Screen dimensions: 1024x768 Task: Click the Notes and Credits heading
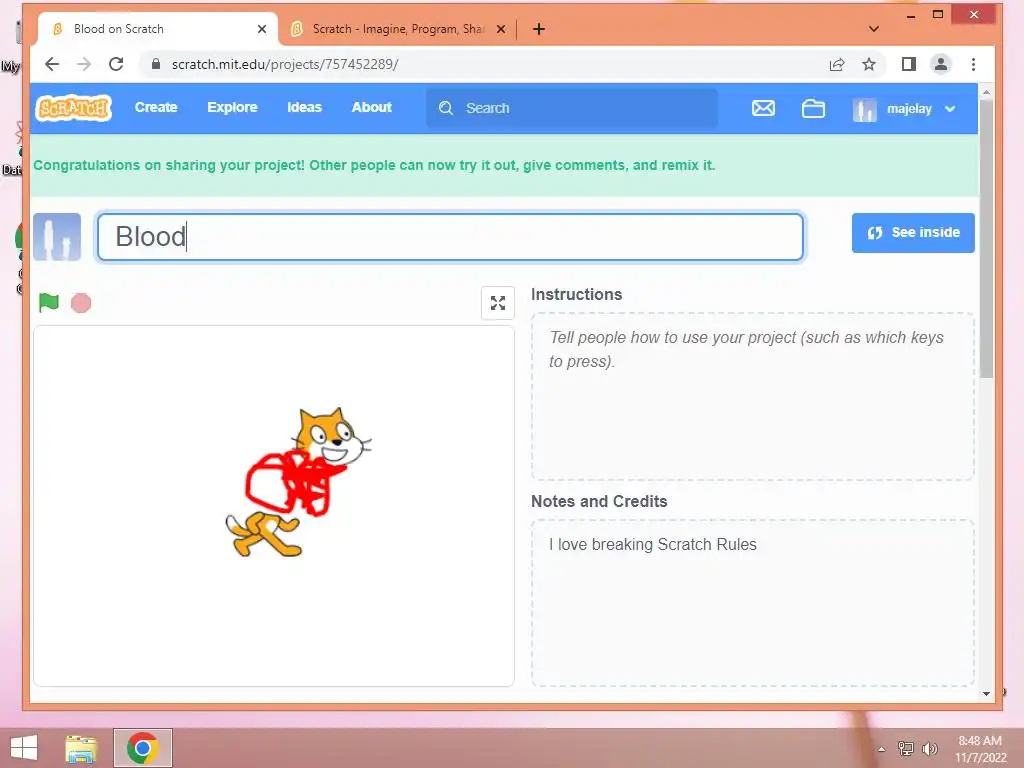(600, 502)
